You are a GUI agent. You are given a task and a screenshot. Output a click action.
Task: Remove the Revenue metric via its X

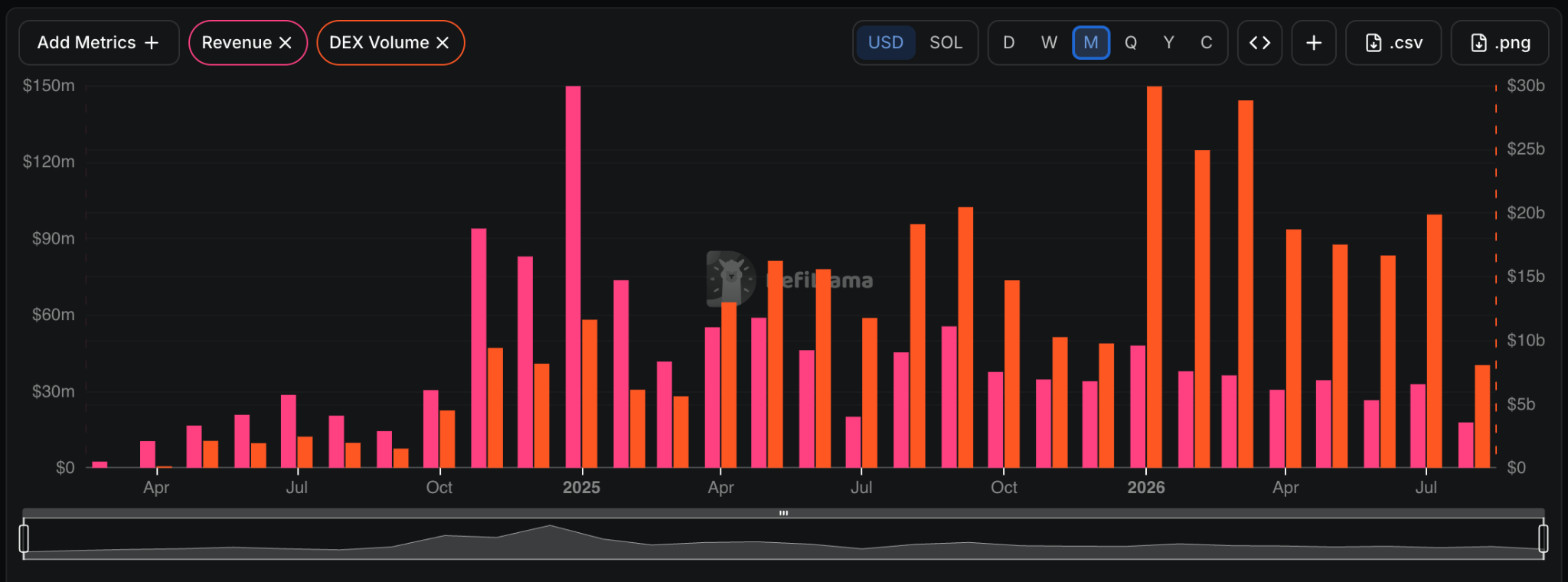point(286,43)
